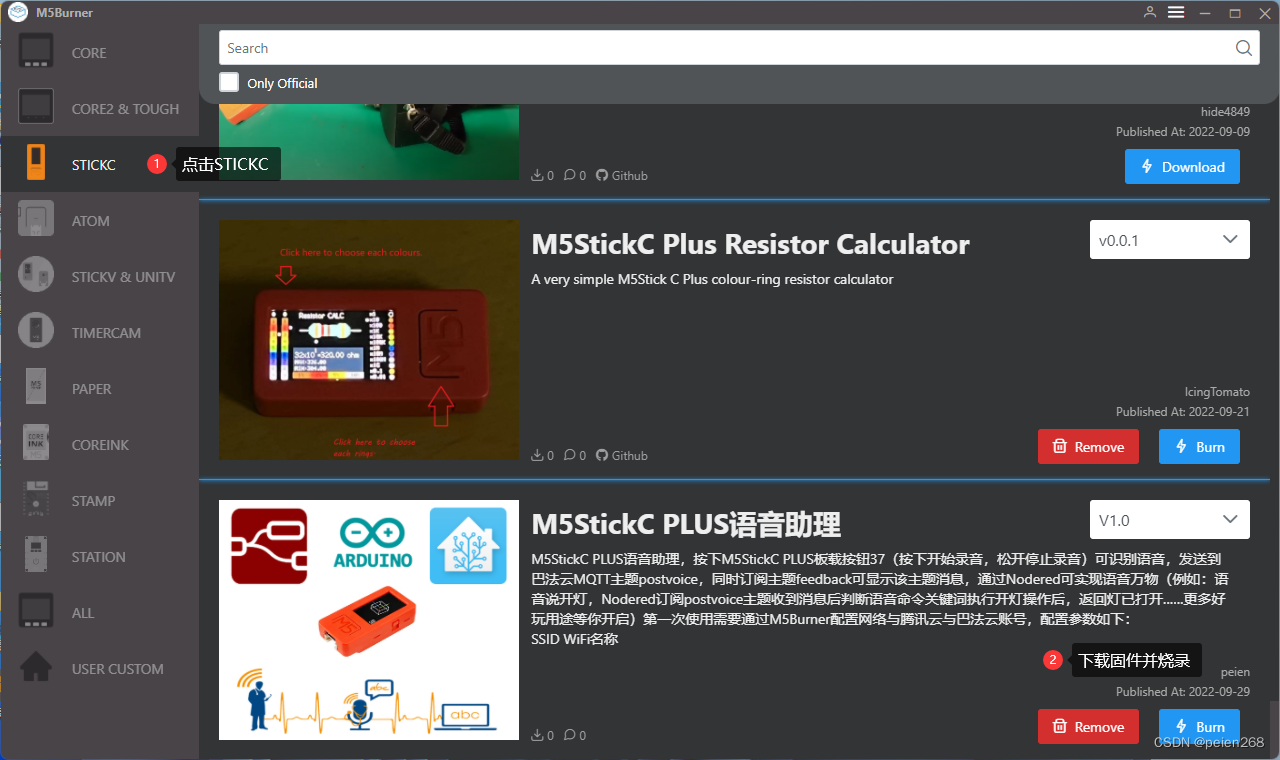Switch to the CORE2 & TOUGH label
This screenshot has width=1280, height=760.
tap(125, 109)
